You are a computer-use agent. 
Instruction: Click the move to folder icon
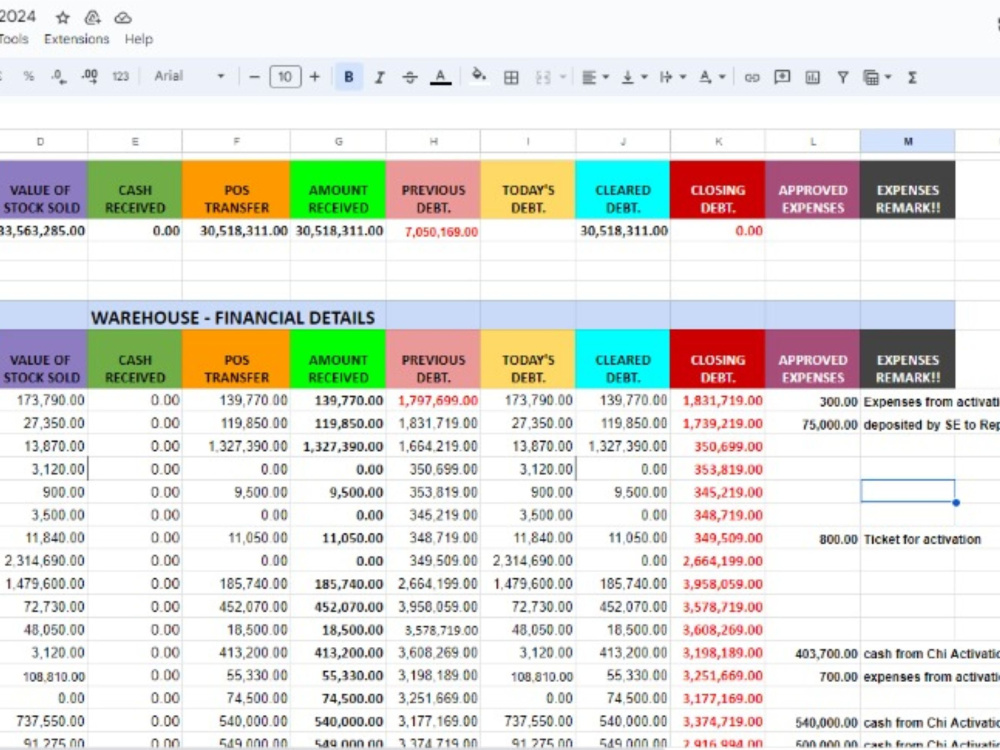92,17
